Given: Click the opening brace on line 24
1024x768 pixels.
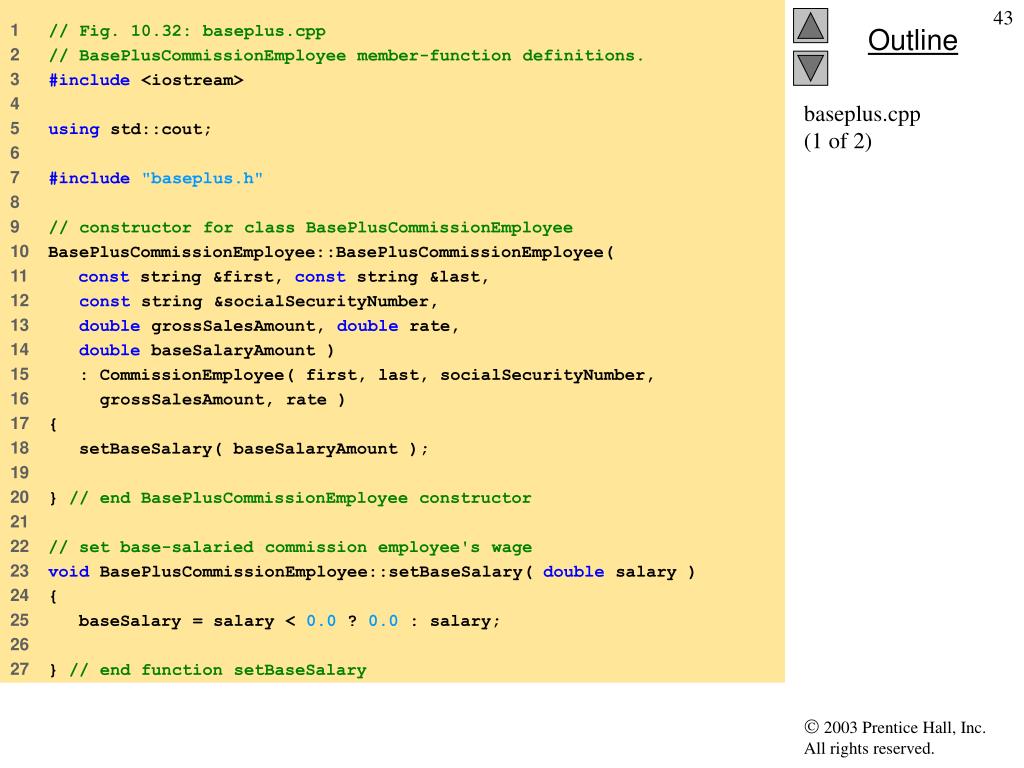Looking at the screenshot, I should click(x=53, y=596).
